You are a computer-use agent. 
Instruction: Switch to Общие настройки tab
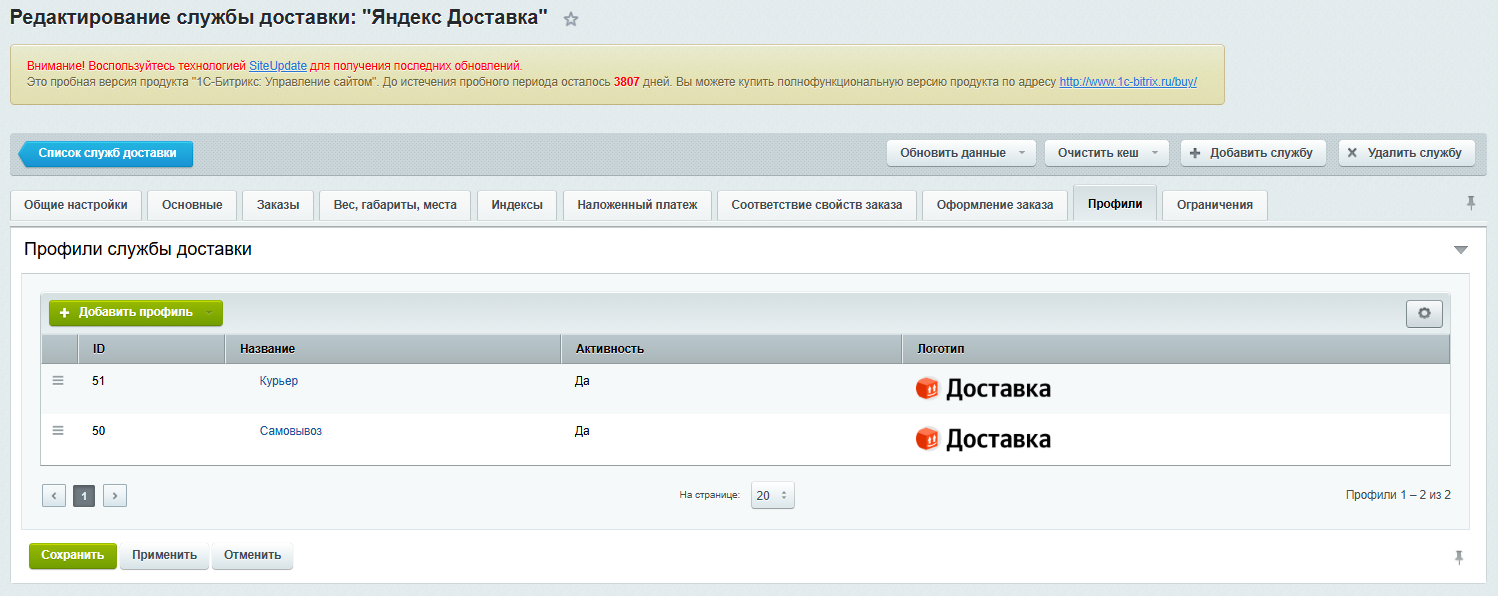76,205
